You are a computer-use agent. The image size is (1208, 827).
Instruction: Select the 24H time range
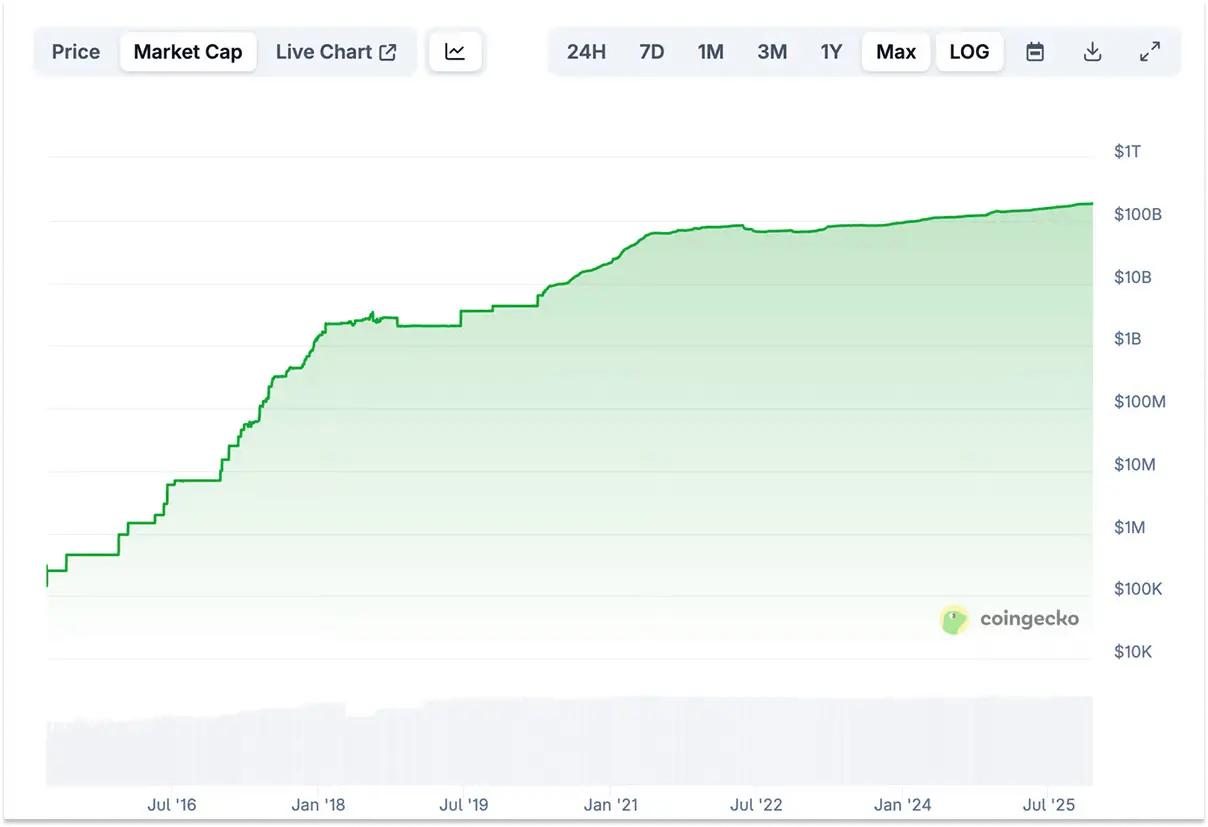pos(586,52)
